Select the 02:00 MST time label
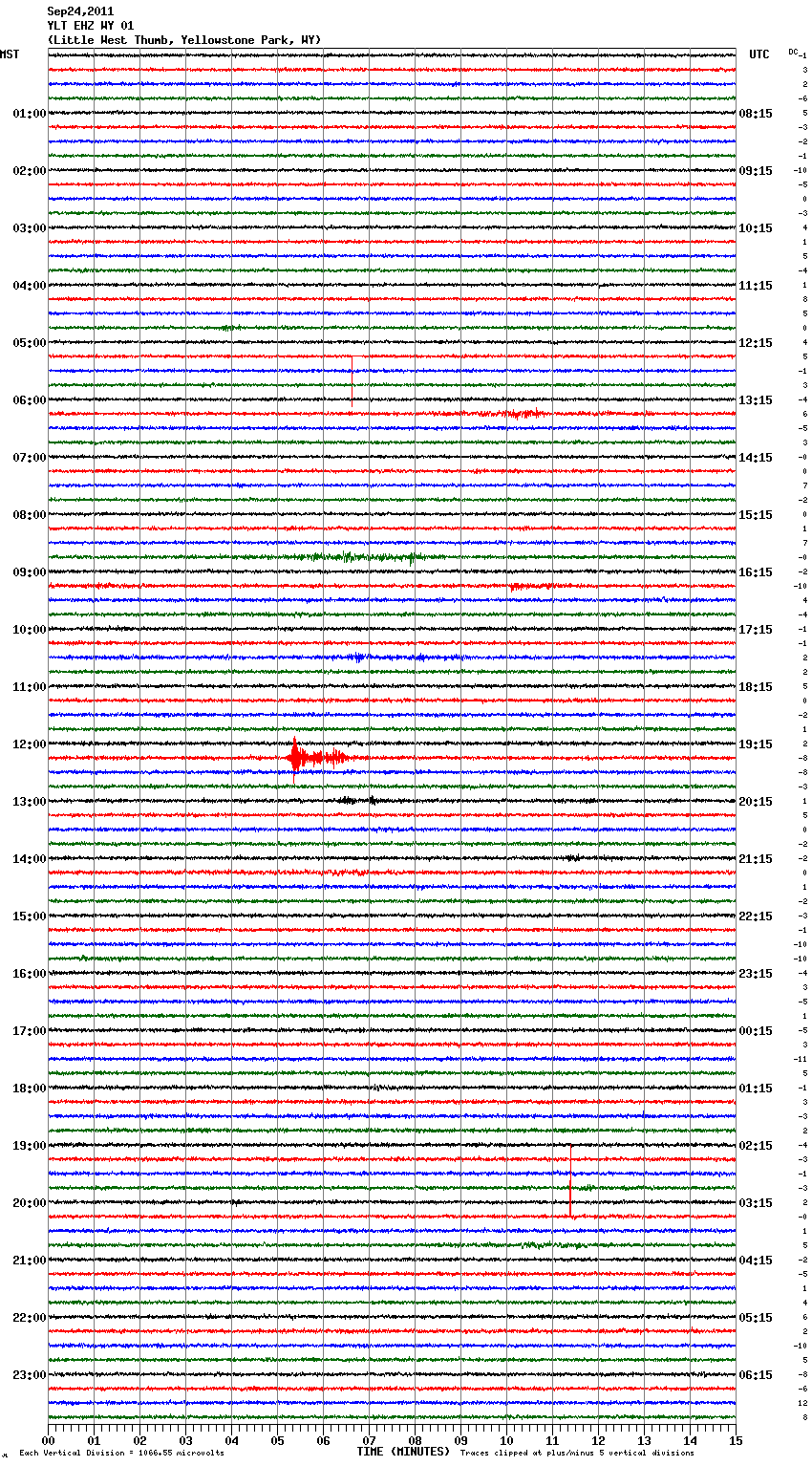812x1466 pixels. [x=30, y=171]
